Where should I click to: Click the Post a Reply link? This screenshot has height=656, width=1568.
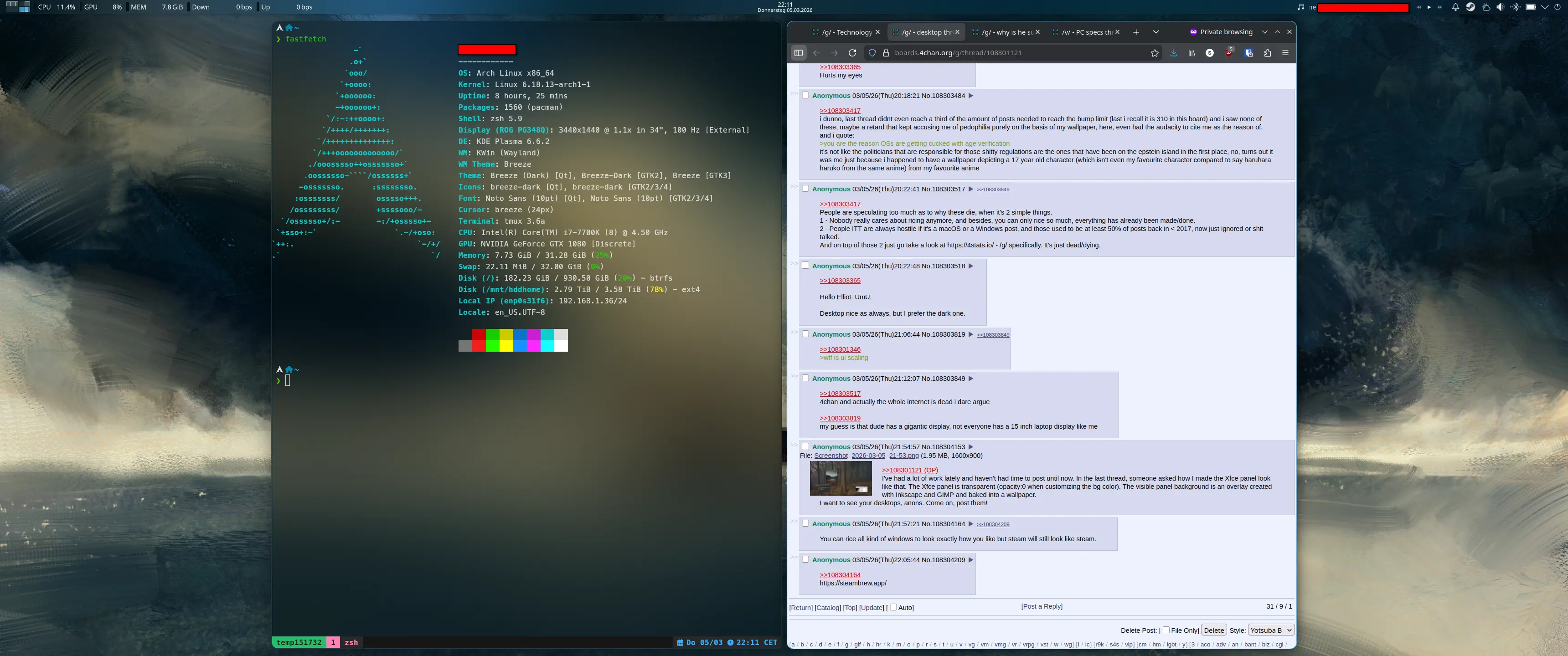(x=1042, y=606)
